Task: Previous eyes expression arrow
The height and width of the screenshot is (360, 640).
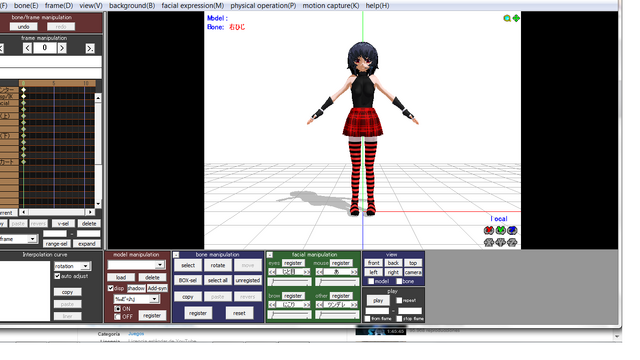Action: [x=272, y=272]
